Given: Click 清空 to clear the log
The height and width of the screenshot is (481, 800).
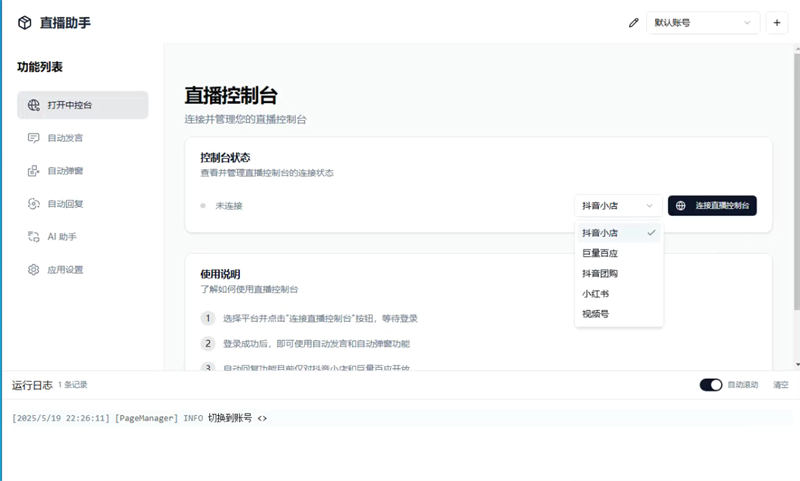Looking at the screenshot, I should tap(781, 385).
